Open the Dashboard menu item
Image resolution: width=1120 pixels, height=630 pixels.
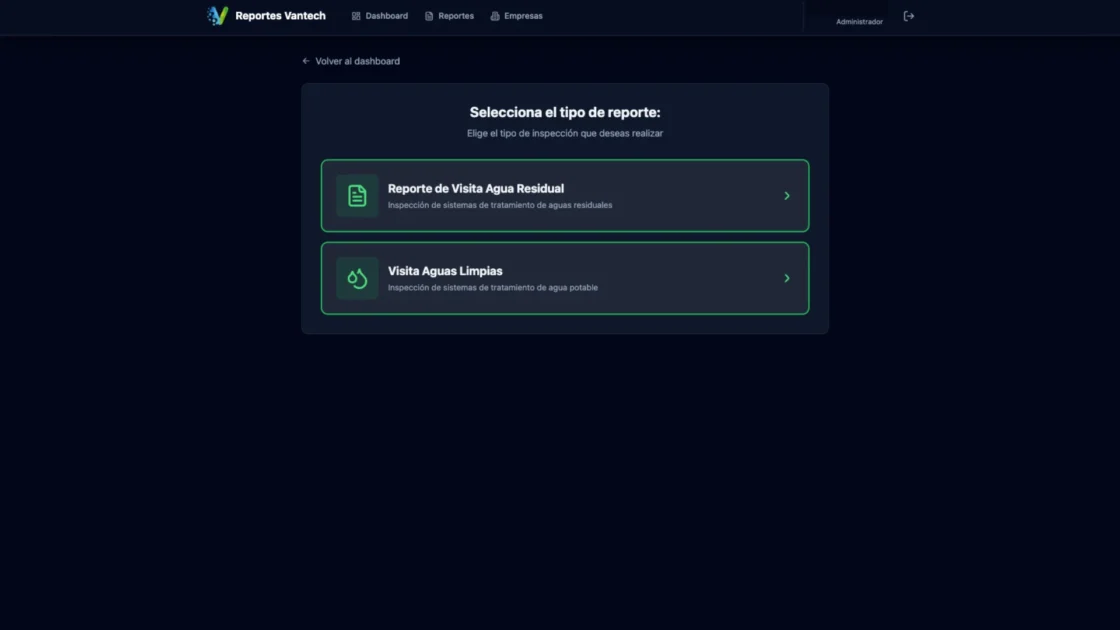pyautogui.click(x=386, y=16)
